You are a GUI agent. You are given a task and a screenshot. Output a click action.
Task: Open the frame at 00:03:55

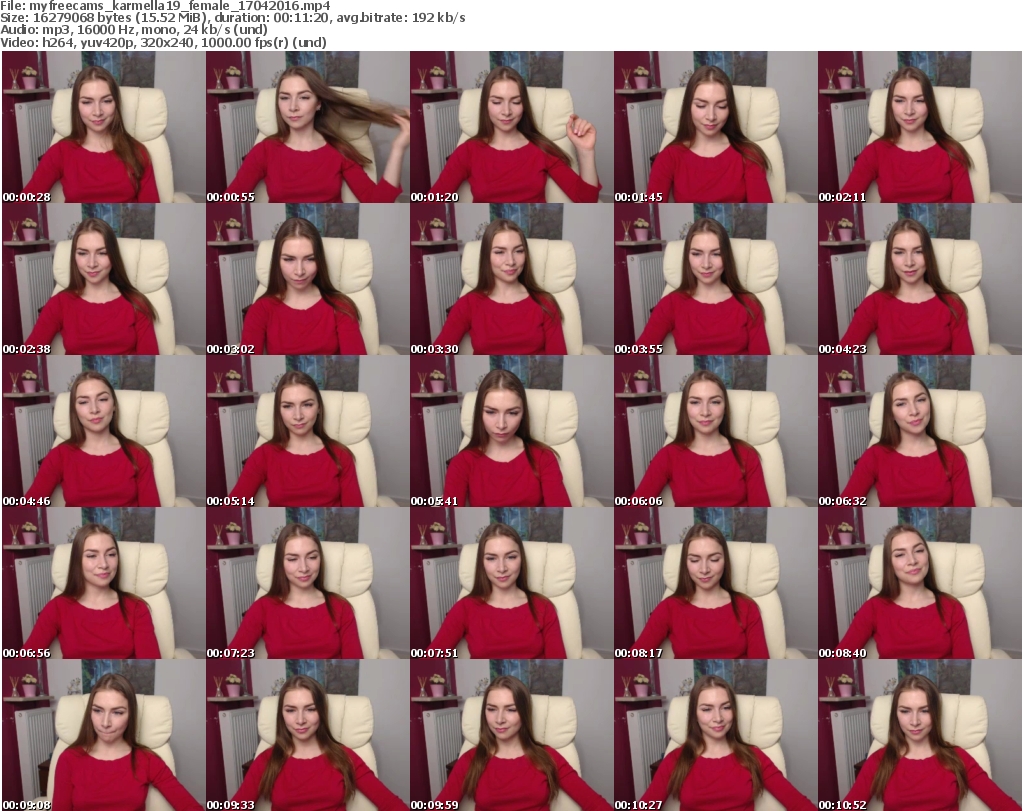click(715, 279)
